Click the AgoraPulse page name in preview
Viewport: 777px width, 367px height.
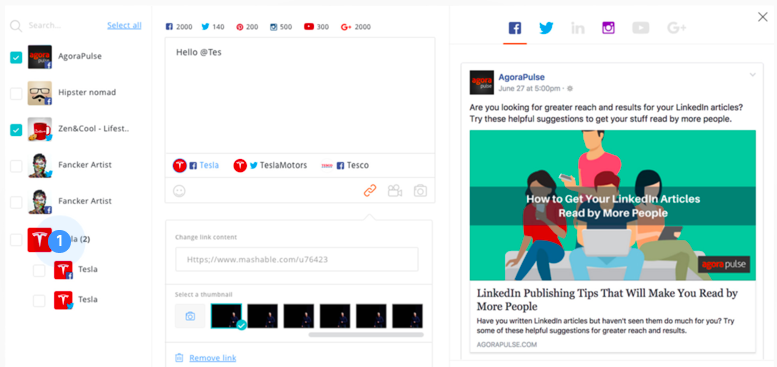point(521,77)
